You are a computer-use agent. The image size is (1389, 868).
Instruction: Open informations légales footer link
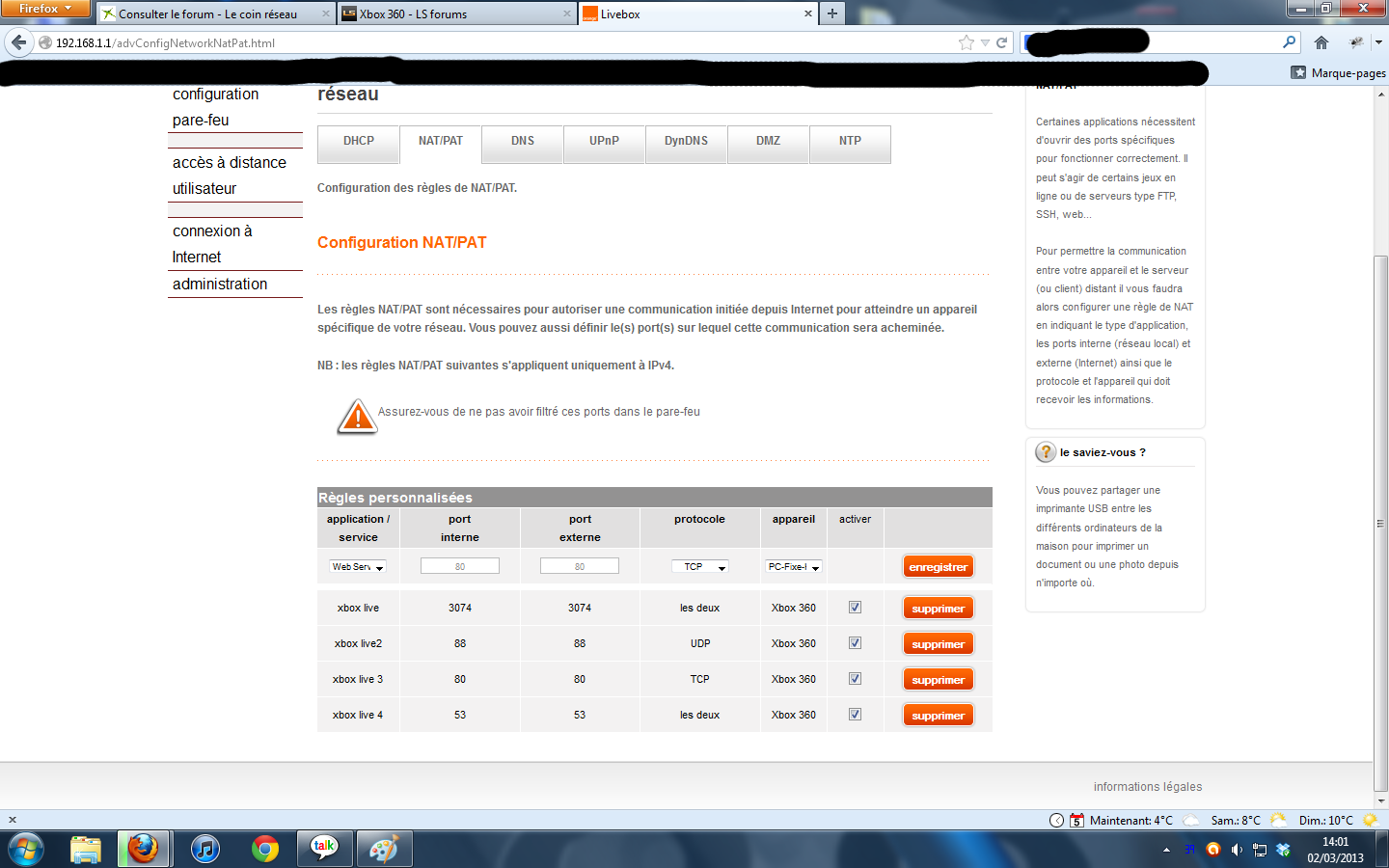(x=1148, y=787)
